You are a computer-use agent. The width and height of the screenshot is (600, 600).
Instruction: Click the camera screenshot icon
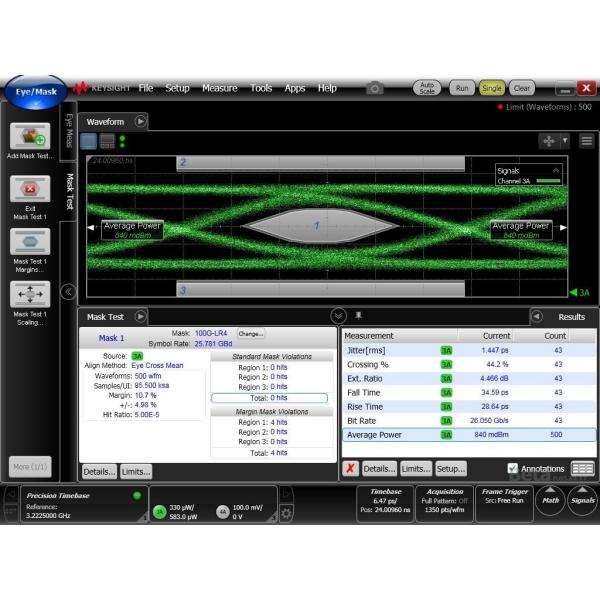pos(374,88)
